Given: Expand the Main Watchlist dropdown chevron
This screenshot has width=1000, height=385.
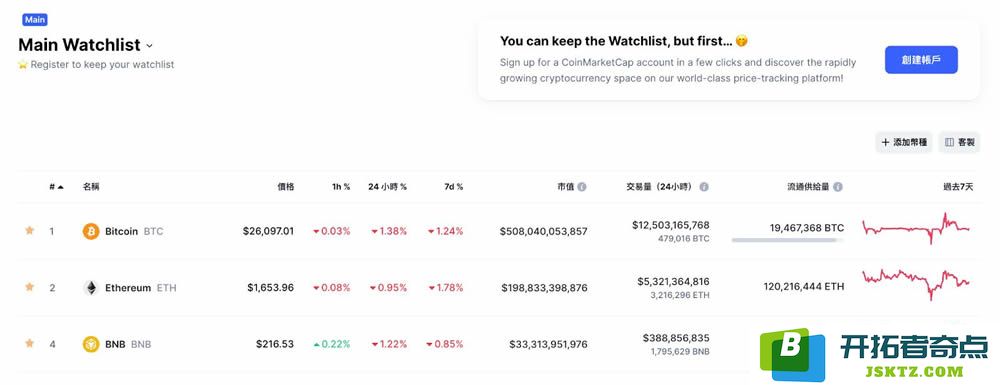Looking at the screenshot, I should click(x=149, y=46).
